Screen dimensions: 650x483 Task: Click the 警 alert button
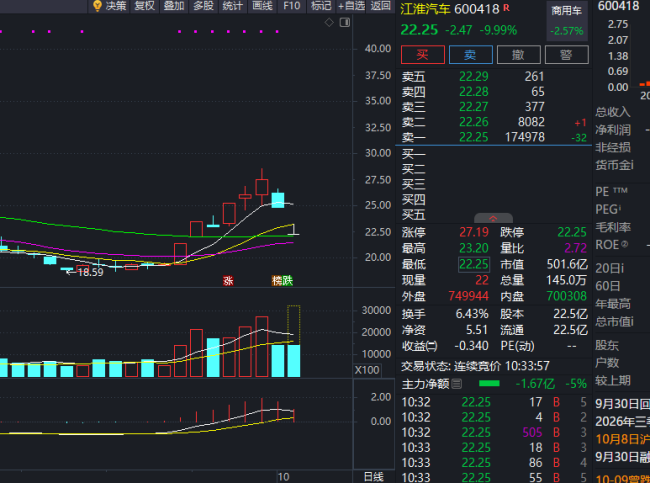coord(566,54)
